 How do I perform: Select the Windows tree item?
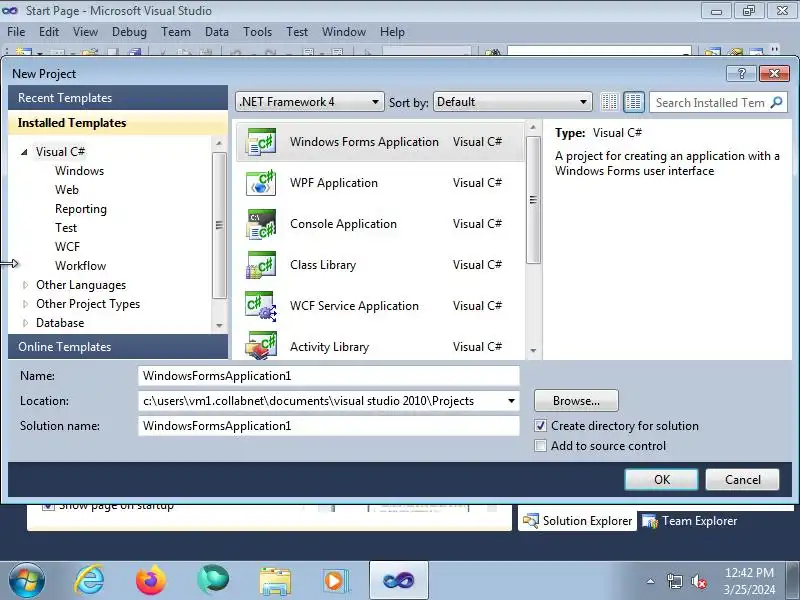(x=80, y=171)
